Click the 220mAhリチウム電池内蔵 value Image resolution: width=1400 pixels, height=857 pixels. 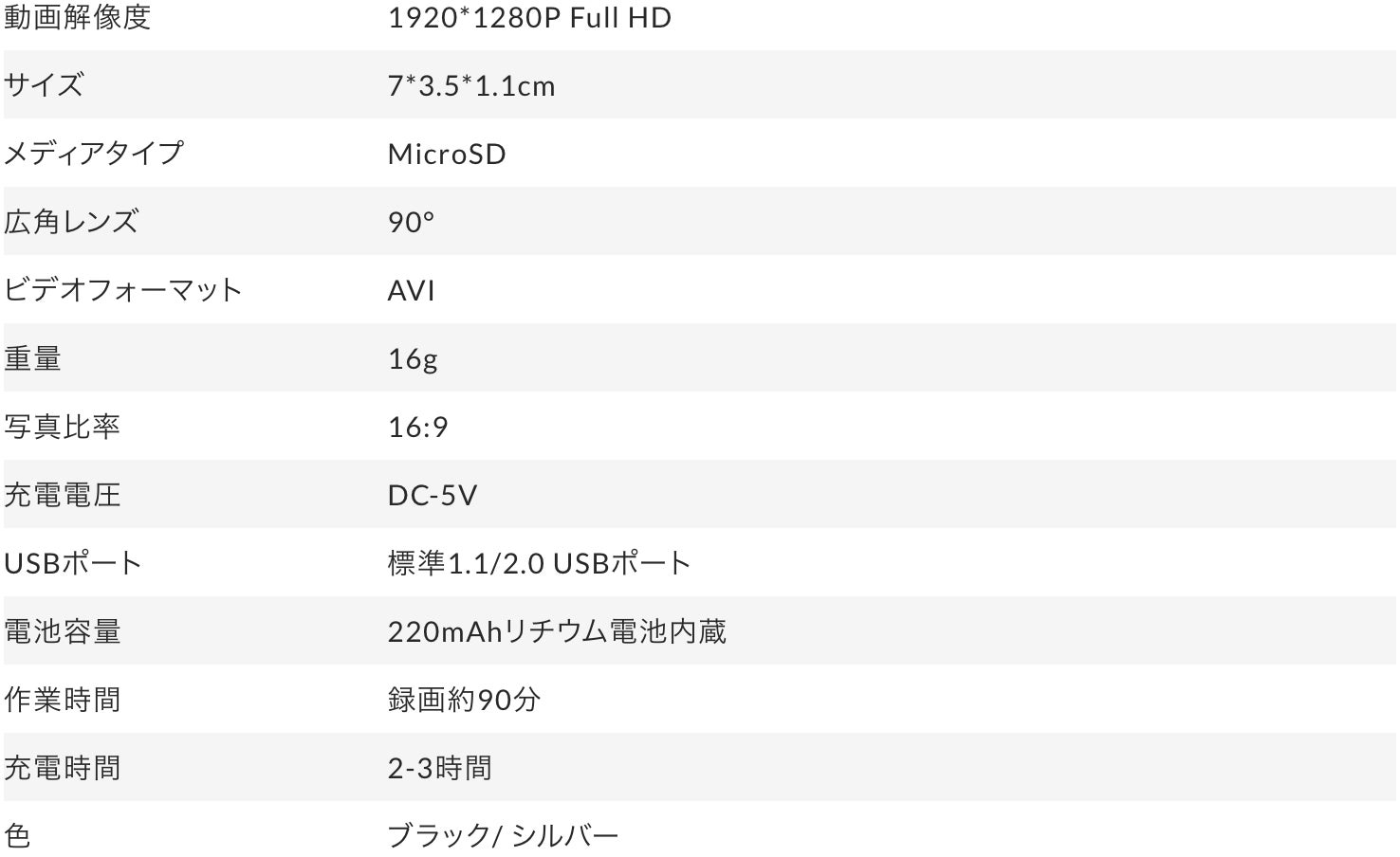coord(557,632)
